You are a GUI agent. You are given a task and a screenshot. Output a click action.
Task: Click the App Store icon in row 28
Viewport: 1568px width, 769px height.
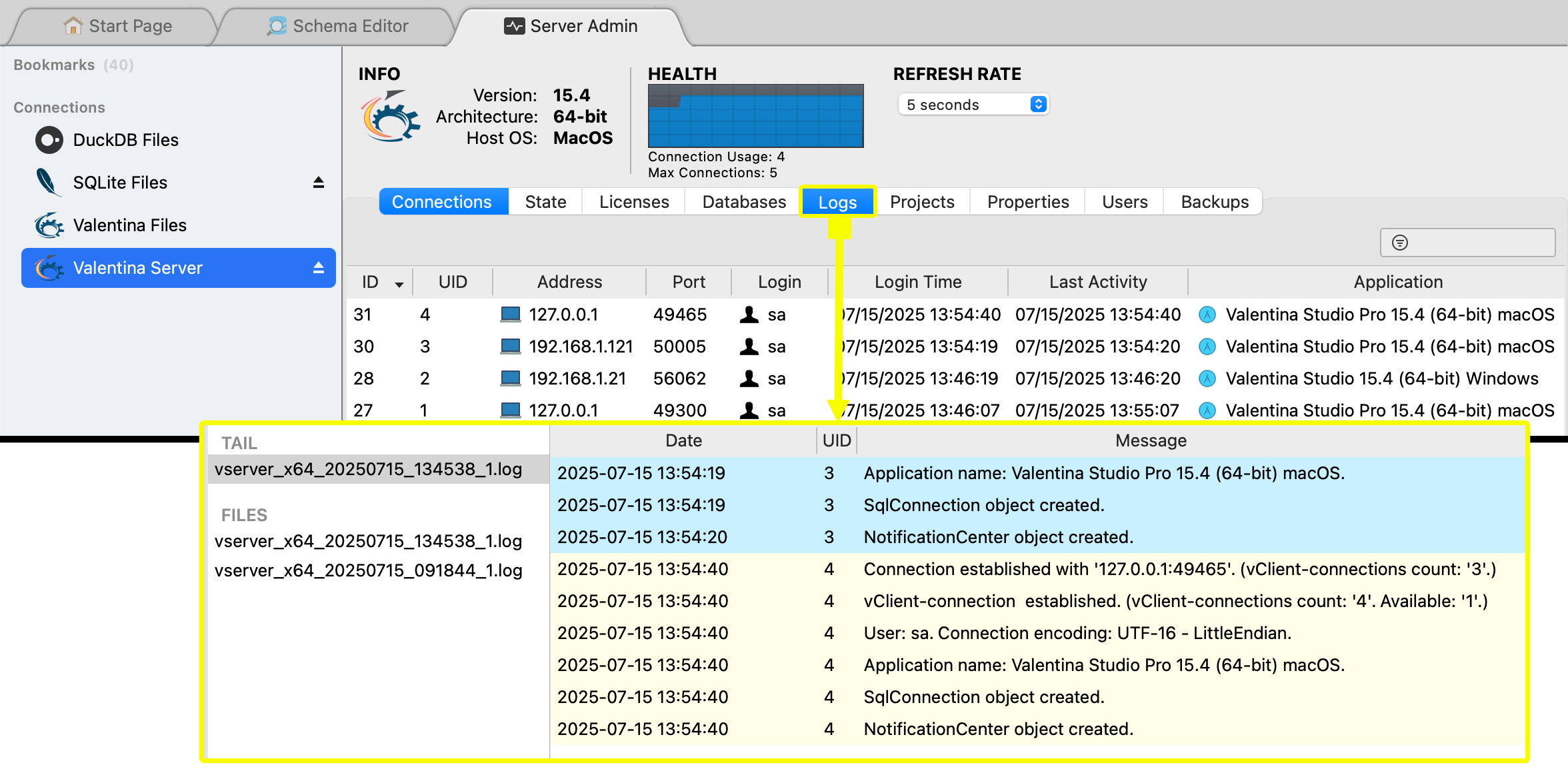(1207, 379)
